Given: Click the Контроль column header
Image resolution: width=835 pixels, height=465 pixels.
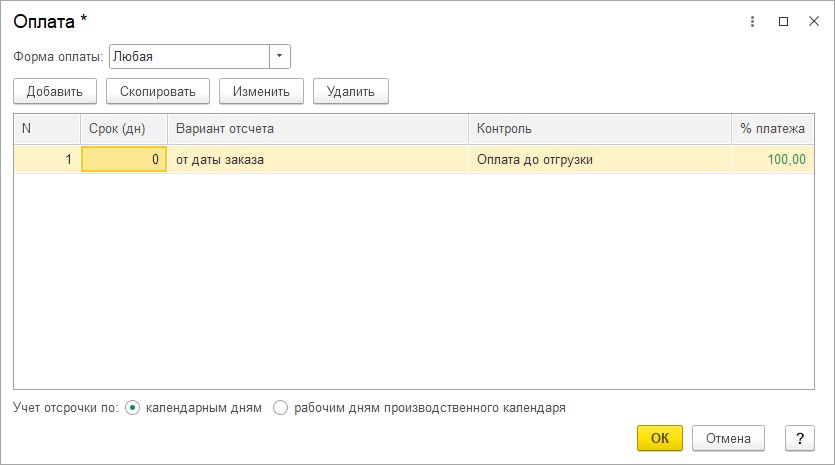Looking at the screenshot, I should coord(598,129).
